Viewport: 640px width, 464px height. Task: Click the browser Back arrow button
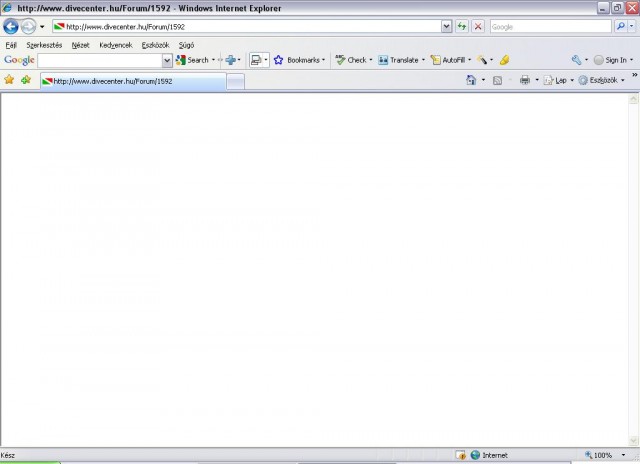(x=12, y=27)
